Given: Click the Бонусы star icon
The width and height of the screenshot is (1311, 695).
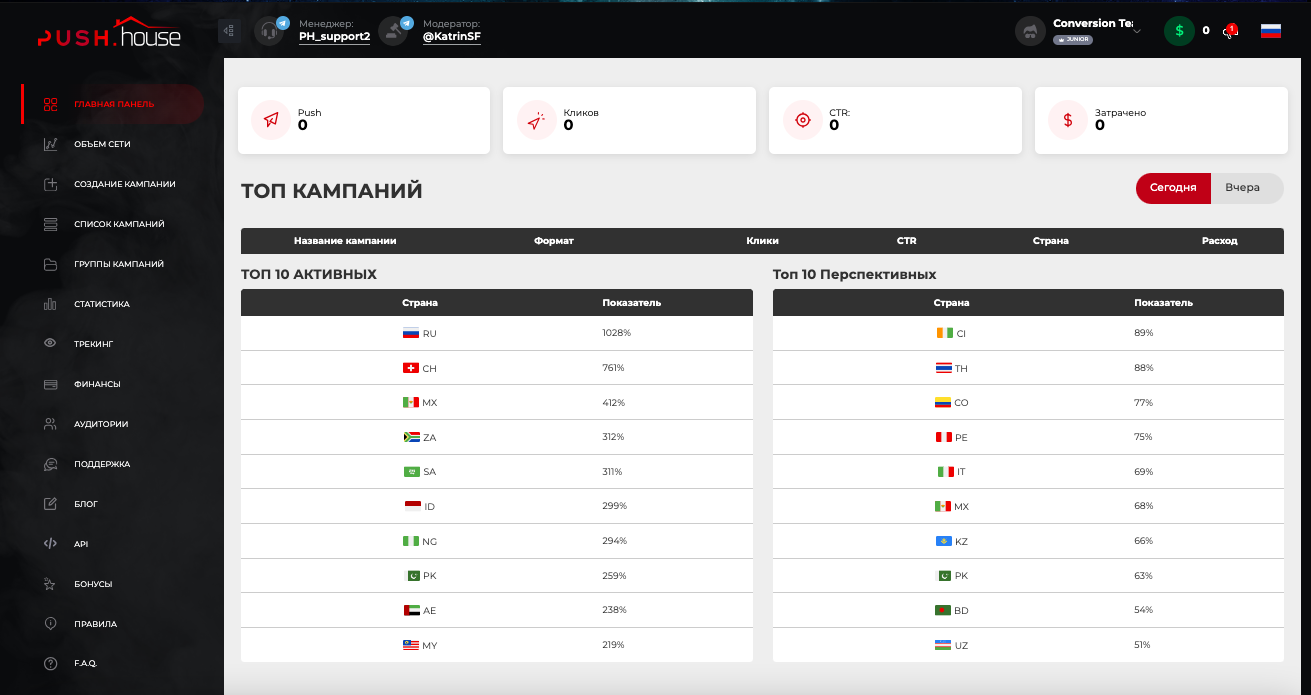Looking at the screenshot, I should tap(50, 584).
